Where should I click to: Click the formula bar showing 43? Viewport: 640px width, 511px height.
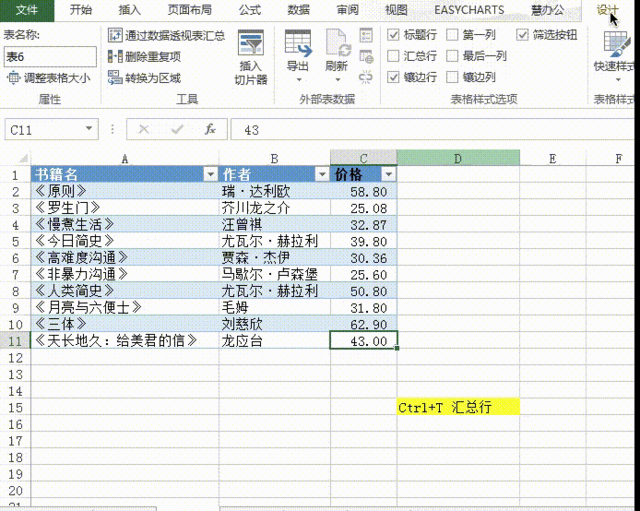433,130
